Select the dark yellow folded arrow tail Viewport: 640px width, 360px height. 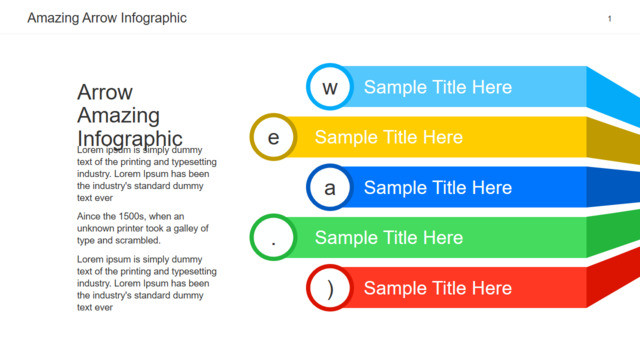click(x=613, y=140)
